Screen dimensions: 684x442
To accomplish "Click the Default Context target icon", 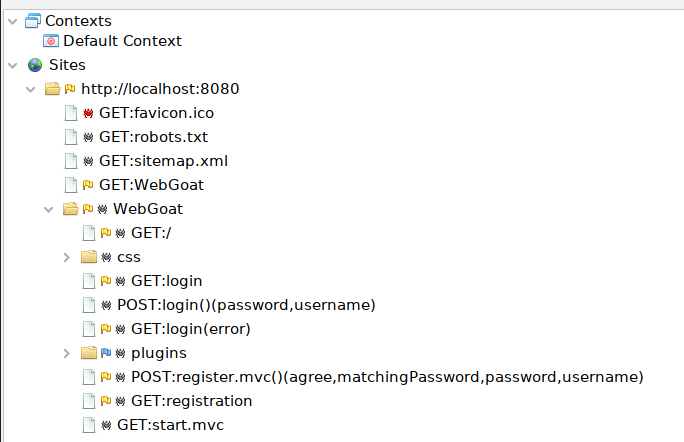I will click(x=51, y=41).
